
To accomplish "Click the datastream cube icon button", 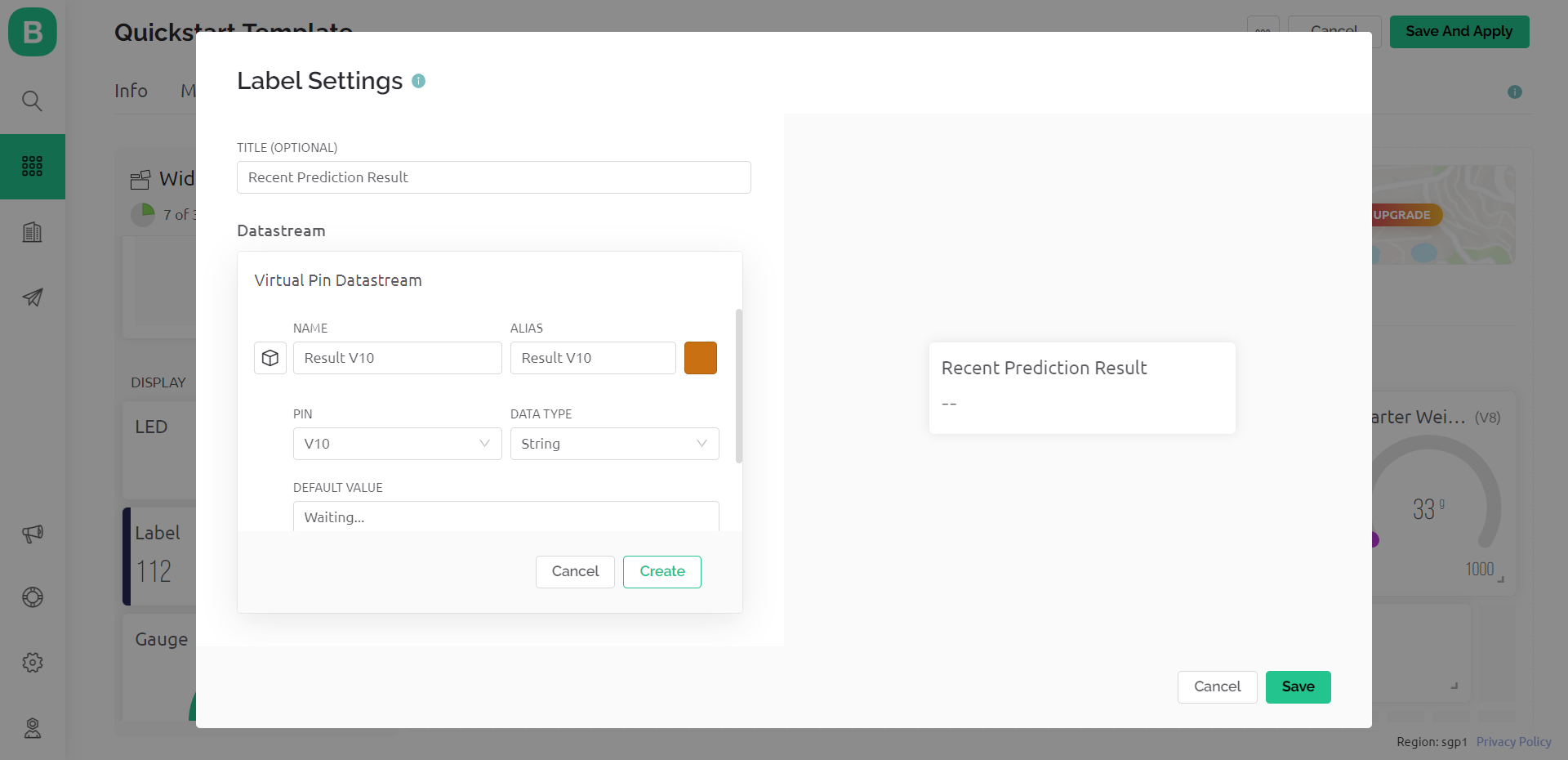I will coord(270,358).
